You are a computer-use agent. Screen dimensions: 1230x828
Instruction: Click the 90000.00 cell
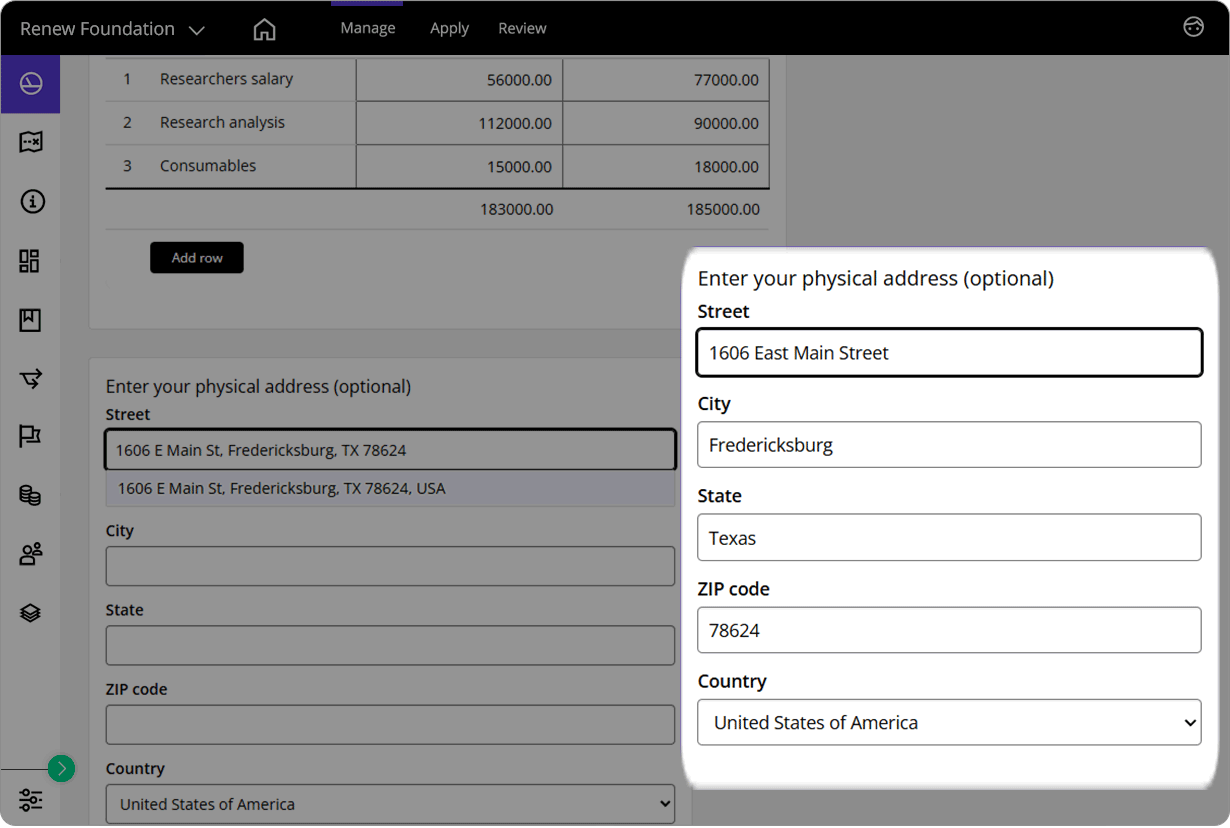point(666,123)
